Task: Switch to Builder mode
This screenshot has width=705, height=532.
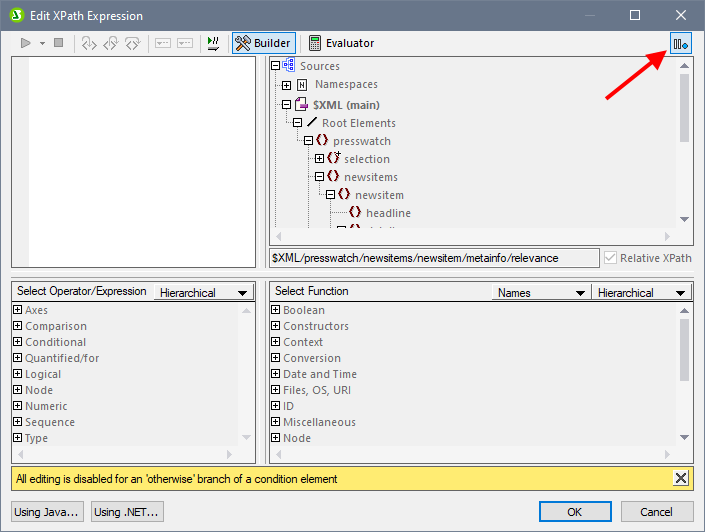Action: (264, 43)
